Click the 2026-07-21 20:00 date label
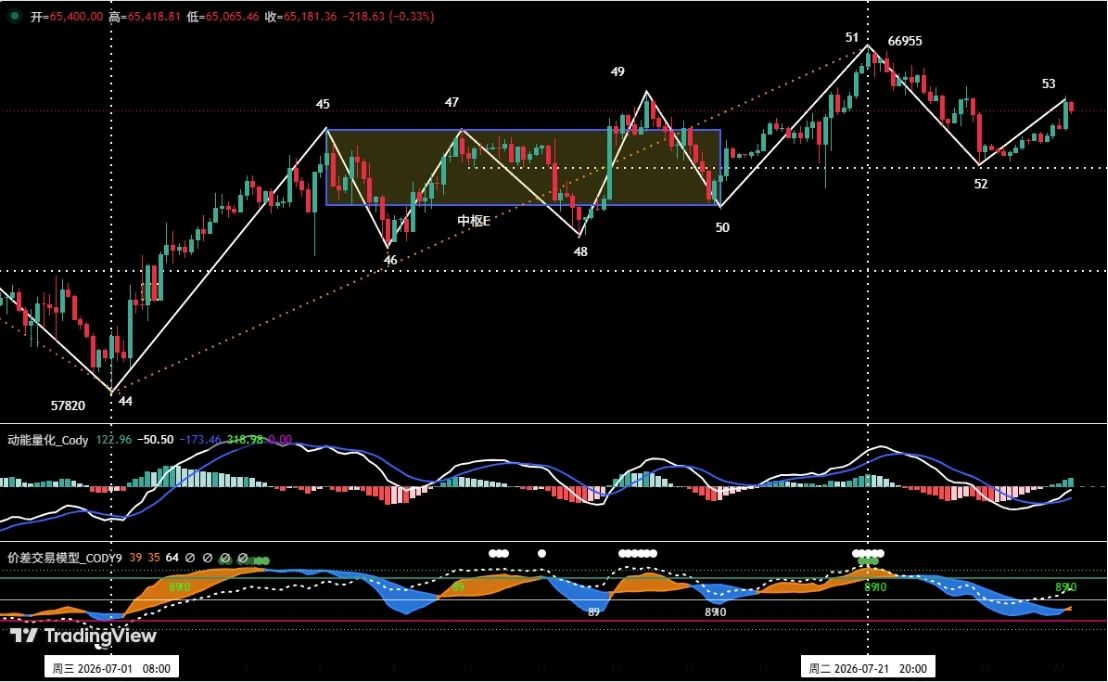Screen dimensions: 1108x682 868,668
